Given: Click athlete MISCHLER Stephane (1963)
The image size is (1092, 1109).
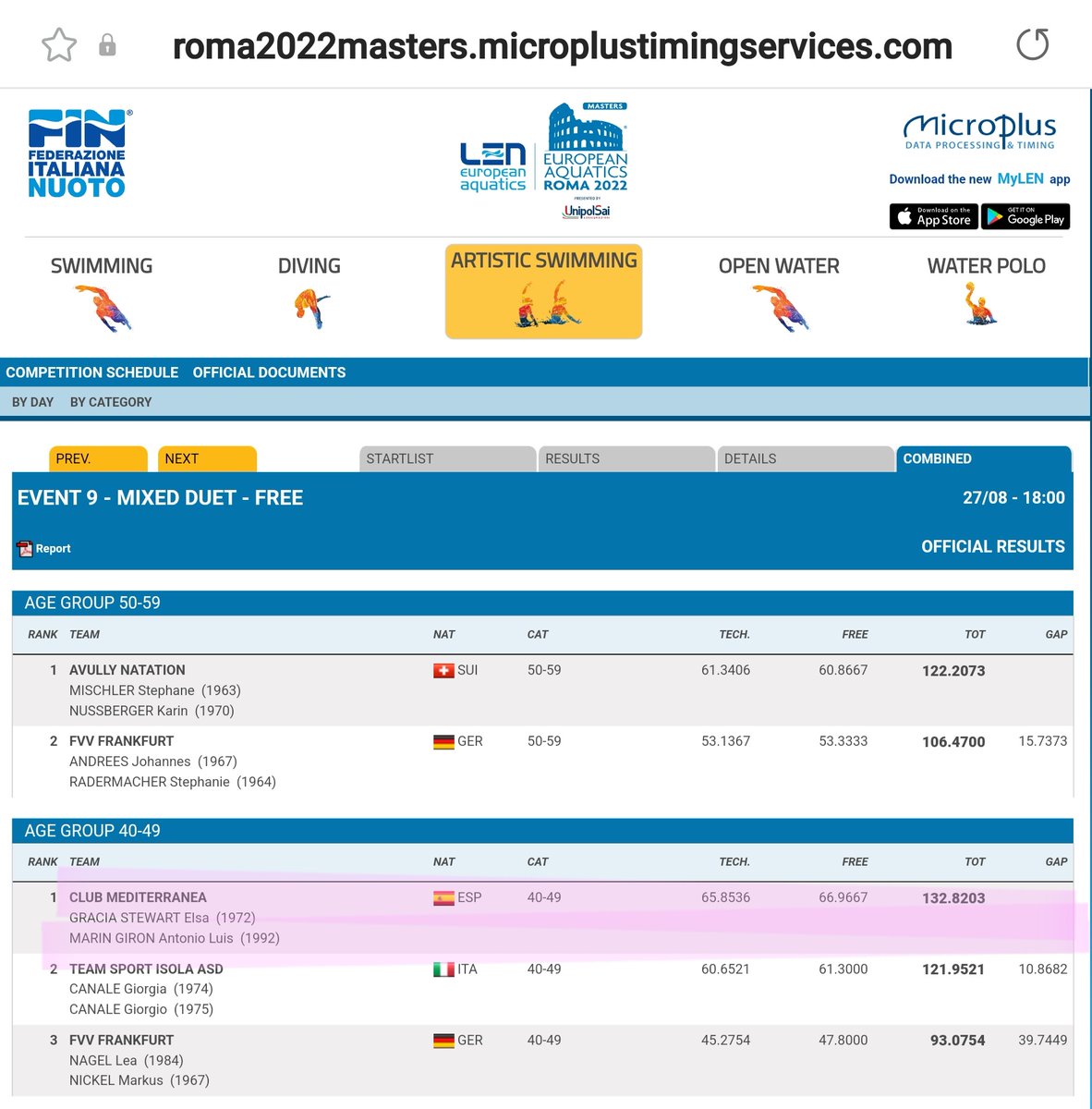Looking at the screenshot, I should point(155,690).
